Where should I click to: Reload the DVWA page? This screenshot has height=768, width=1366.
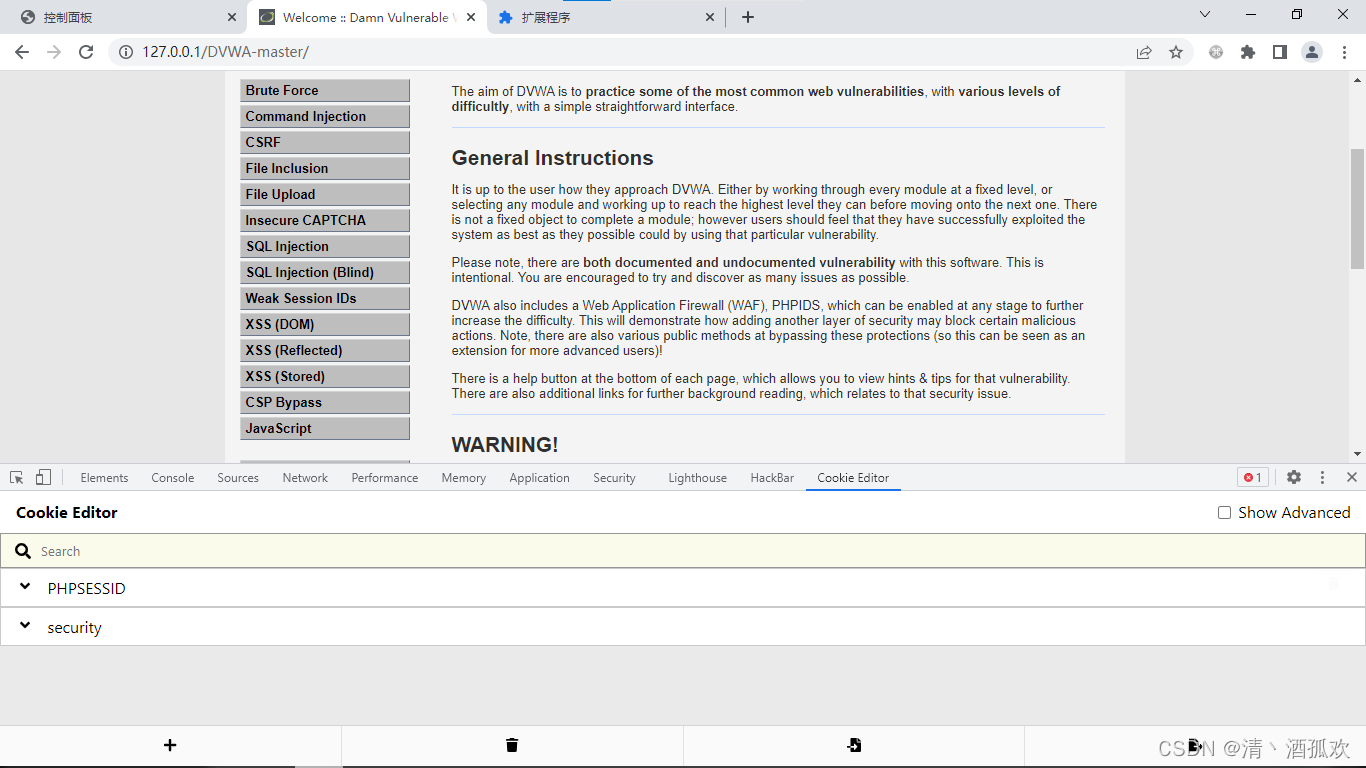(86, 52)
